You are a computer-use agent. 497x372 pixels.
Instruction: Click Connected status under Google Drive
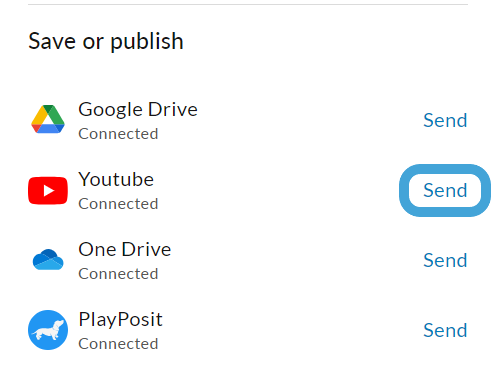[x=118, y=134]
